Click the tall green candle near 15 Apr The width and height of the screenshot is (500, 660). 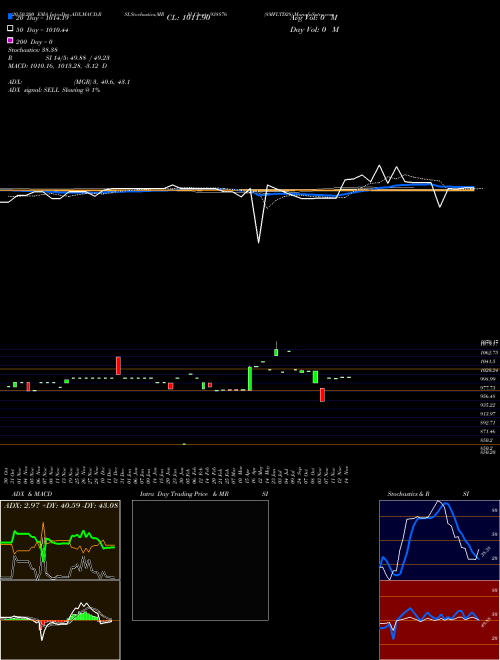tap(250, 378)
